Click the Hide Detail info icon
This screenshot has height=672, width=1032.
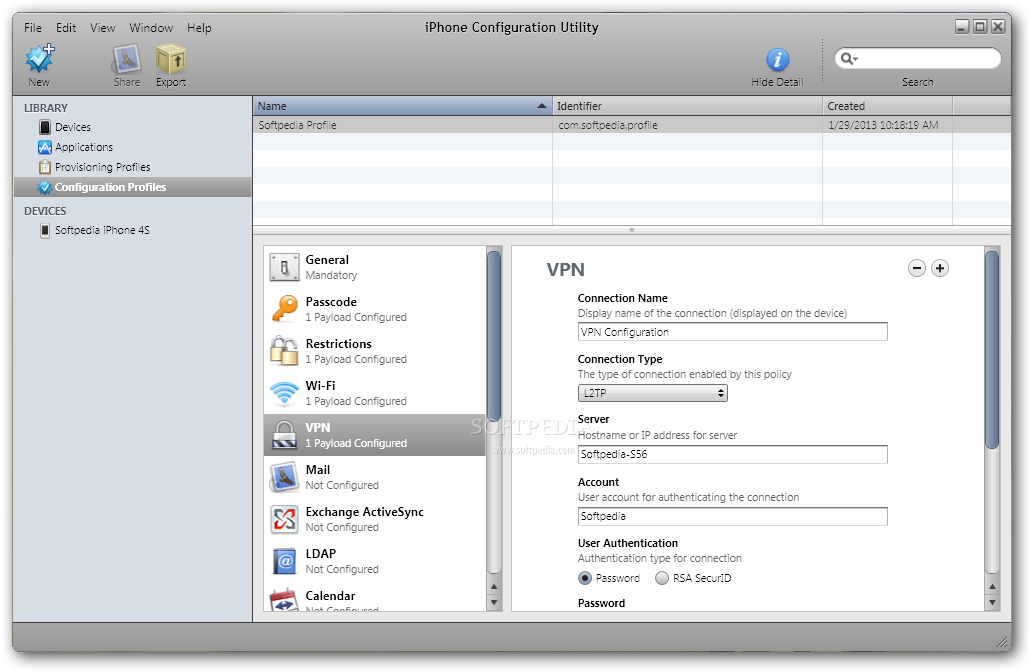[x=777, y=60]
